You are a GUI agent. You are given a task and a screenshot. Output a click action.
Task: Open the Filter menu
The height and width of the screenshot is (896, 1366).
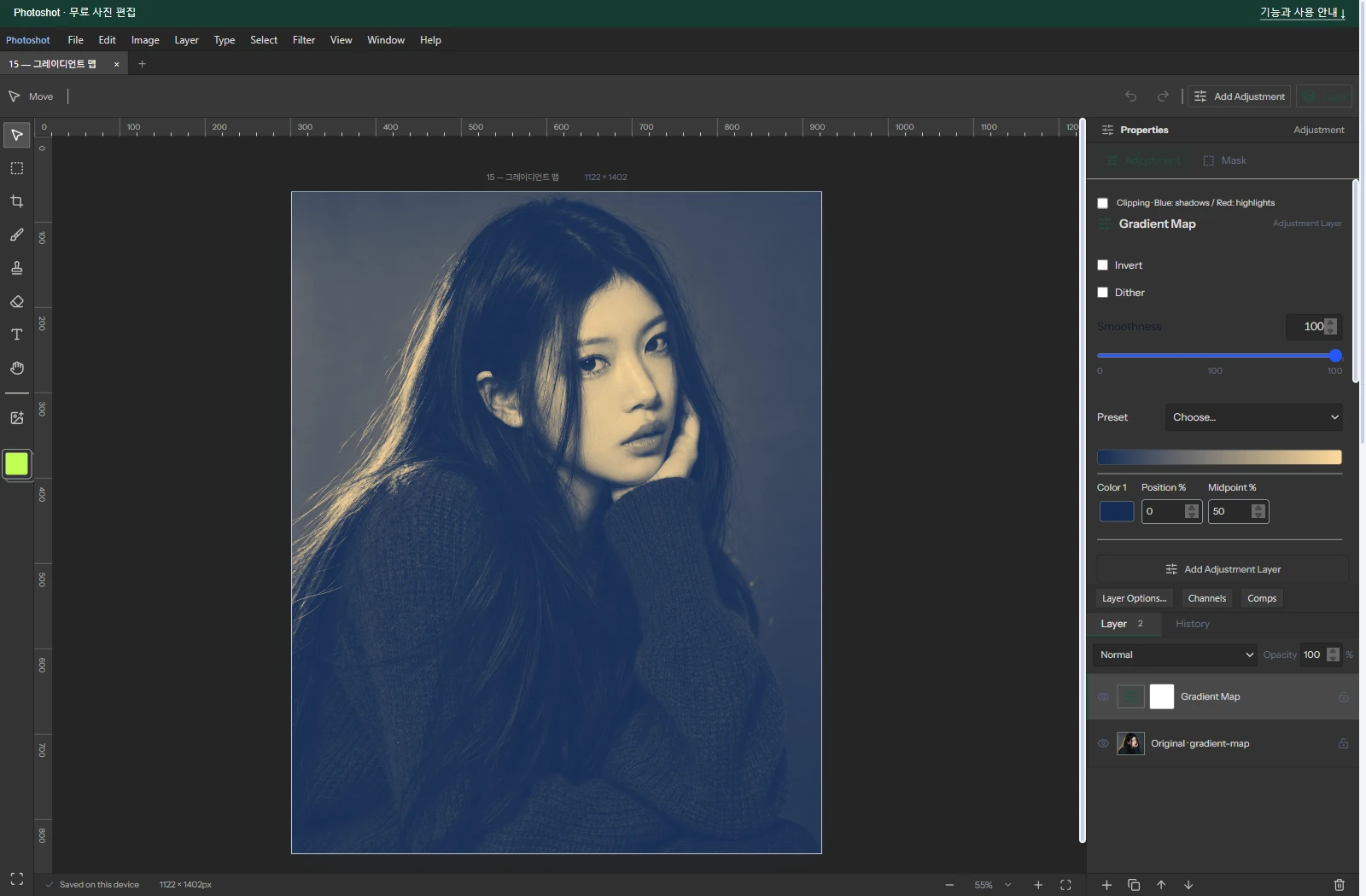[x=304, y=40]
